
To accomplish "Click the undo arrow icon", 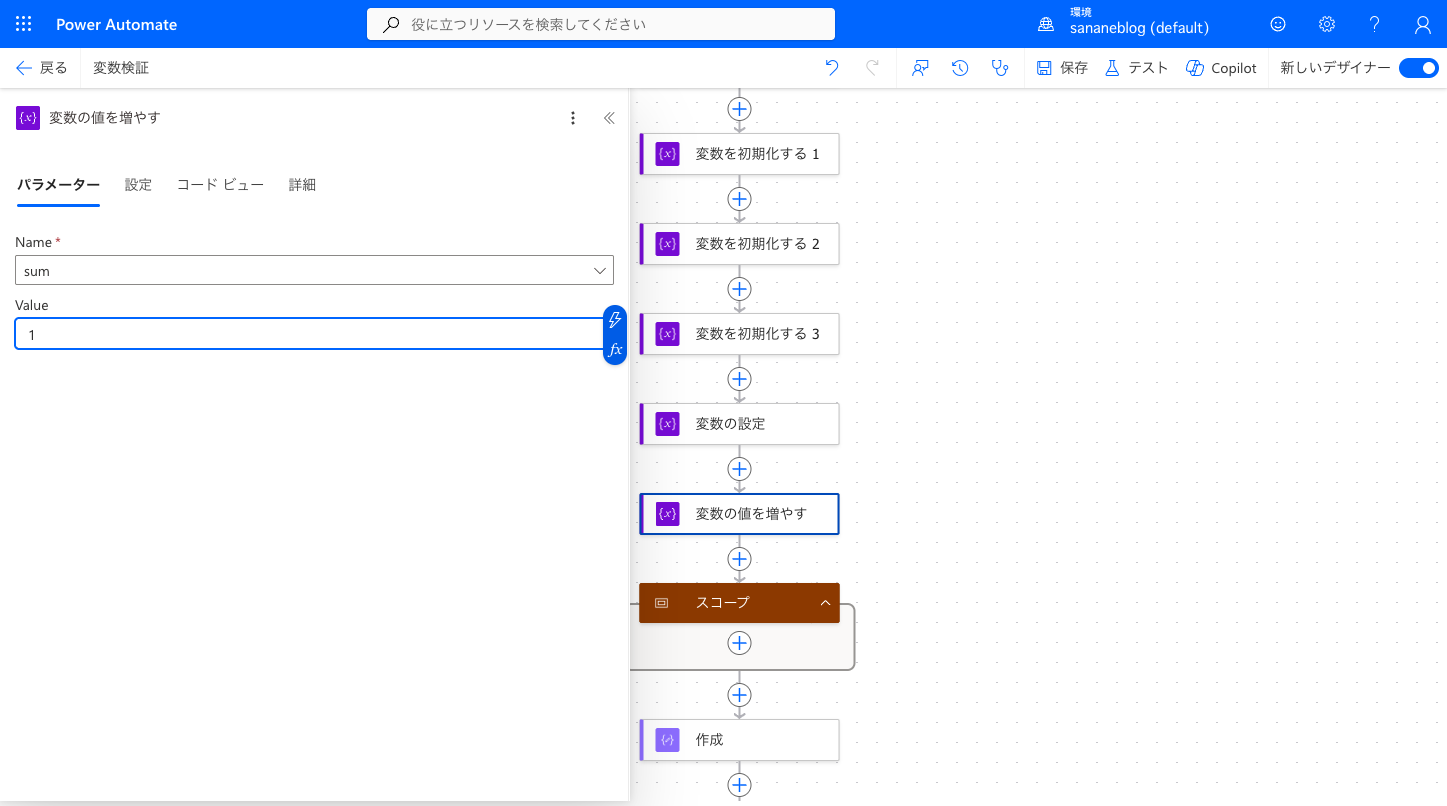I will pos(832,68).
